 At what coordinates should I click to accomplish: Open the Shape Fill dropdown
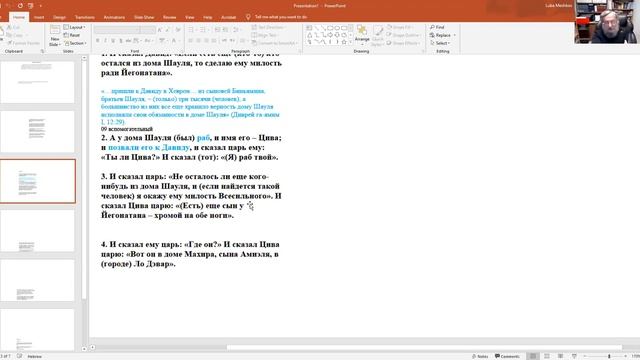tap(400, 27)
